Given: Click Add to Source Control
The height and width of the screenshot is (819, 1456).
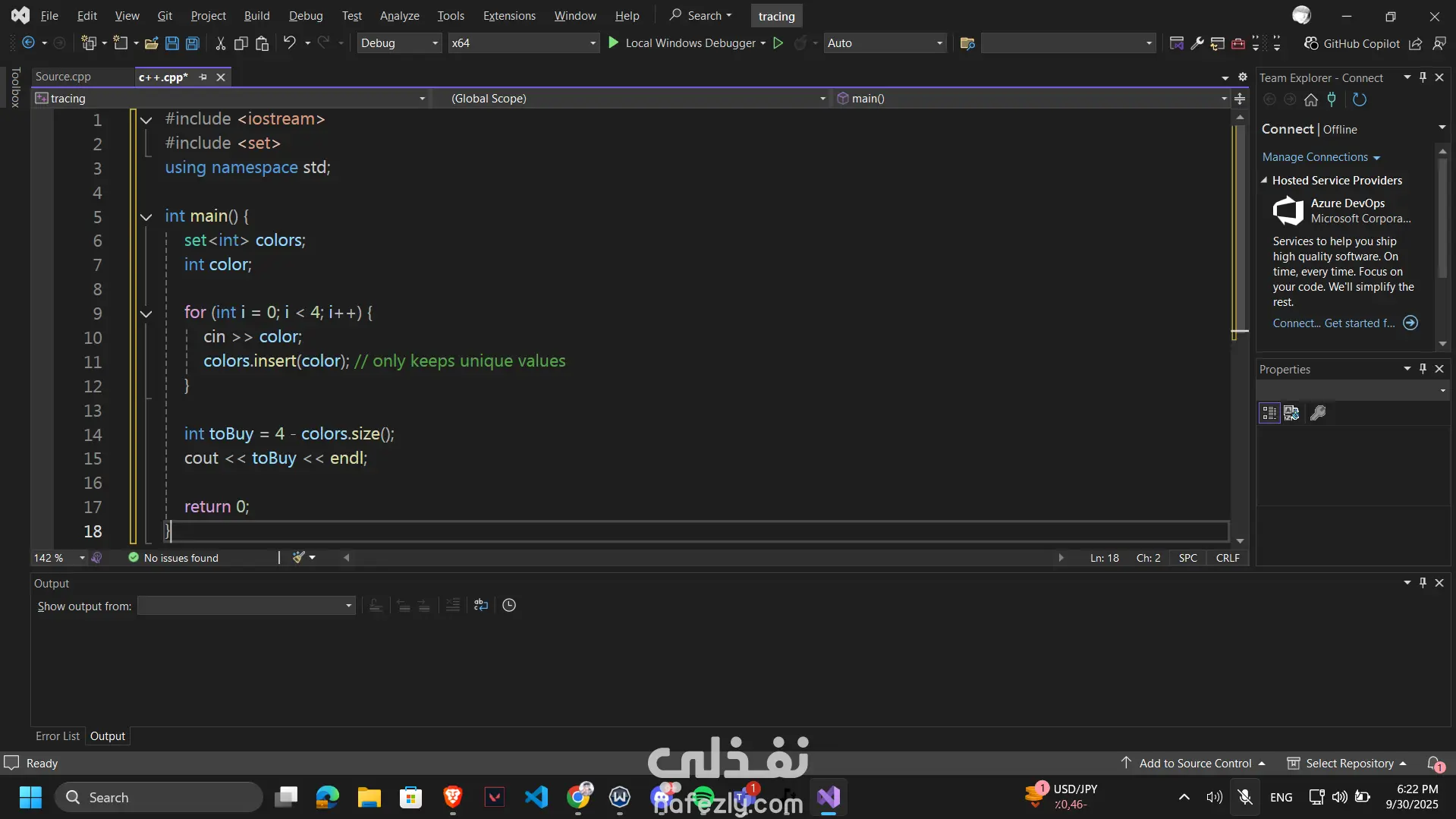Looking at the screenshot, I should [1193, 764].
